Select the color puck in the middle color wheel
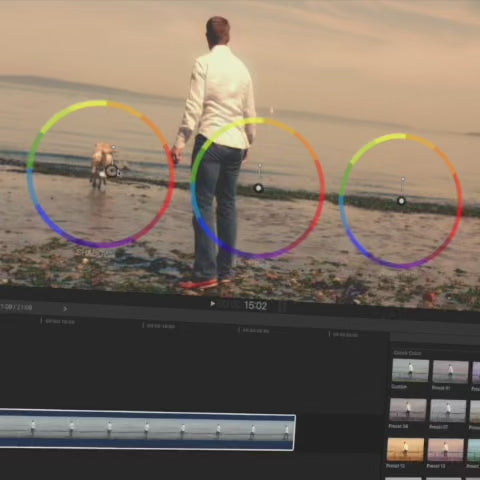480x480 pixels. coord(258,188)
